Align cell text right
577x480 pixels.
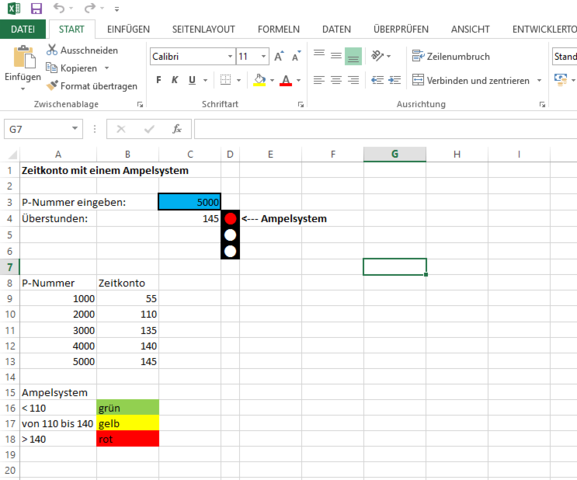tap(353, 80)
